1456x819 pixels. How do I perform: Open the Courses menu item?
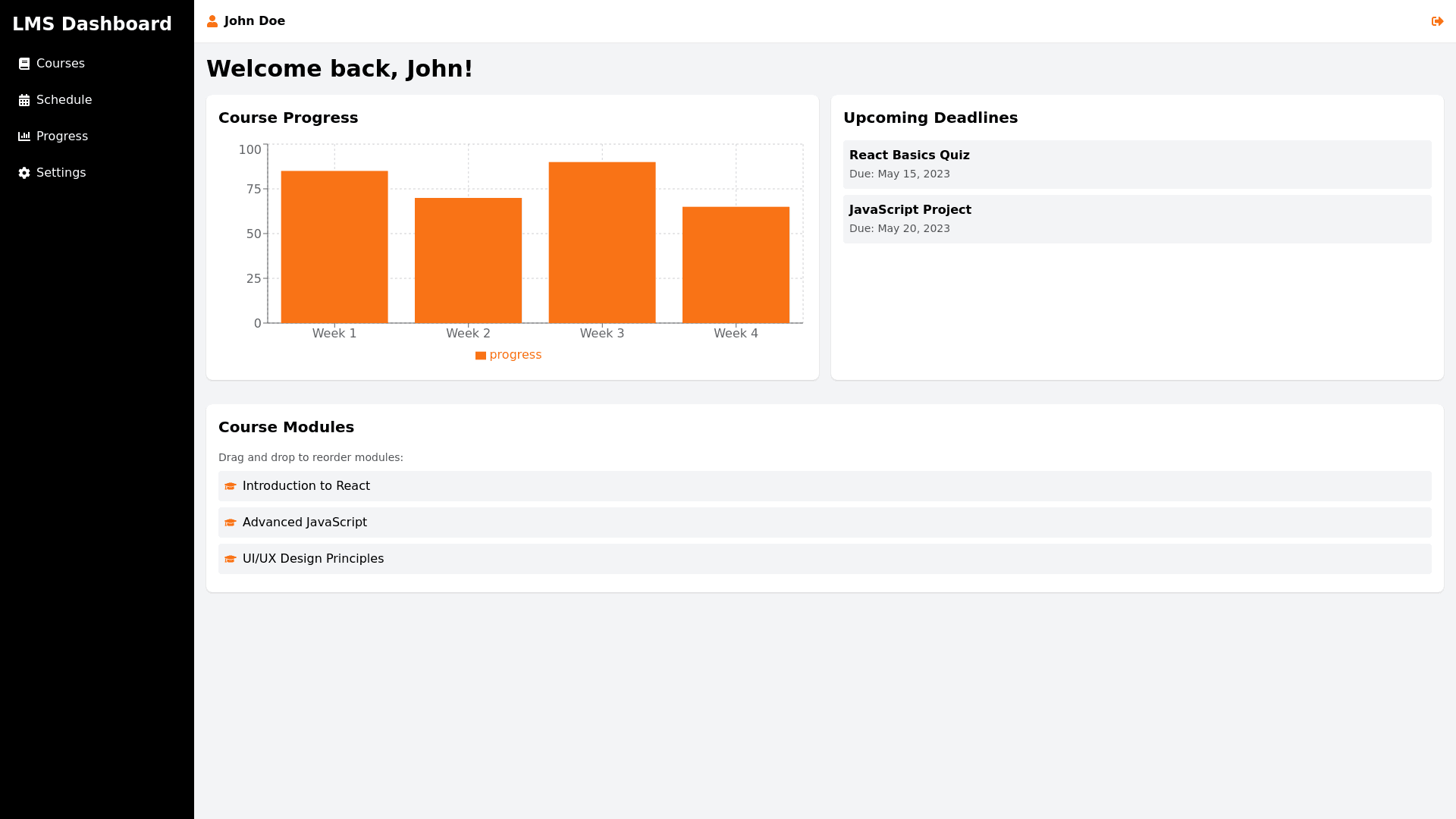point(61,64)
